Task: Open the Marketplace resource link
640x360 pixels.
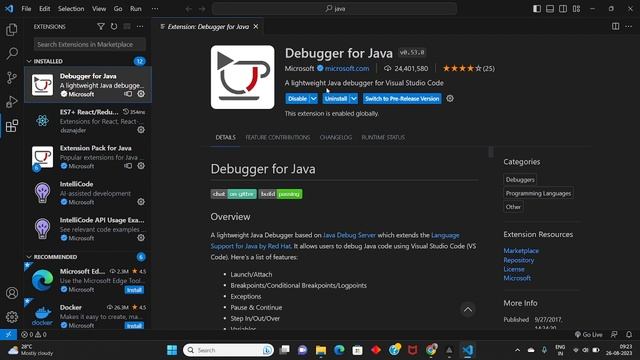Action: [x=521, y=251]
